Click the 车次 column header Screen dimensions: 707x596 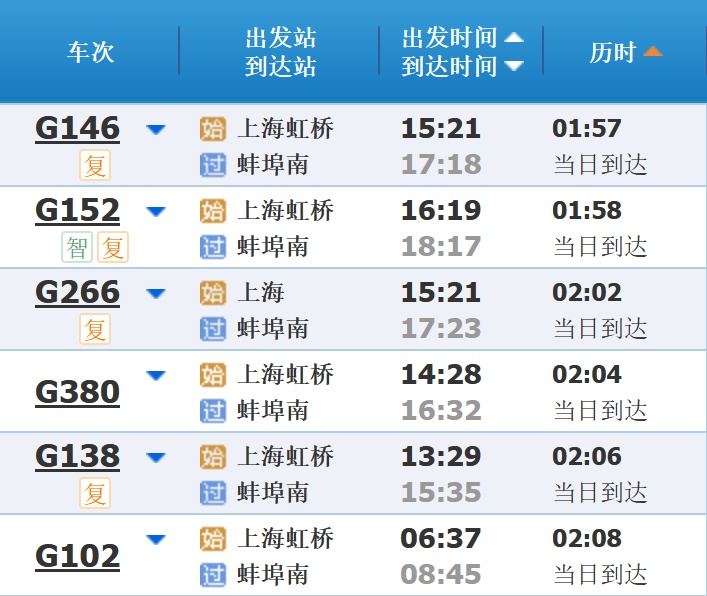pyautogui.click(x=91, y=52)
